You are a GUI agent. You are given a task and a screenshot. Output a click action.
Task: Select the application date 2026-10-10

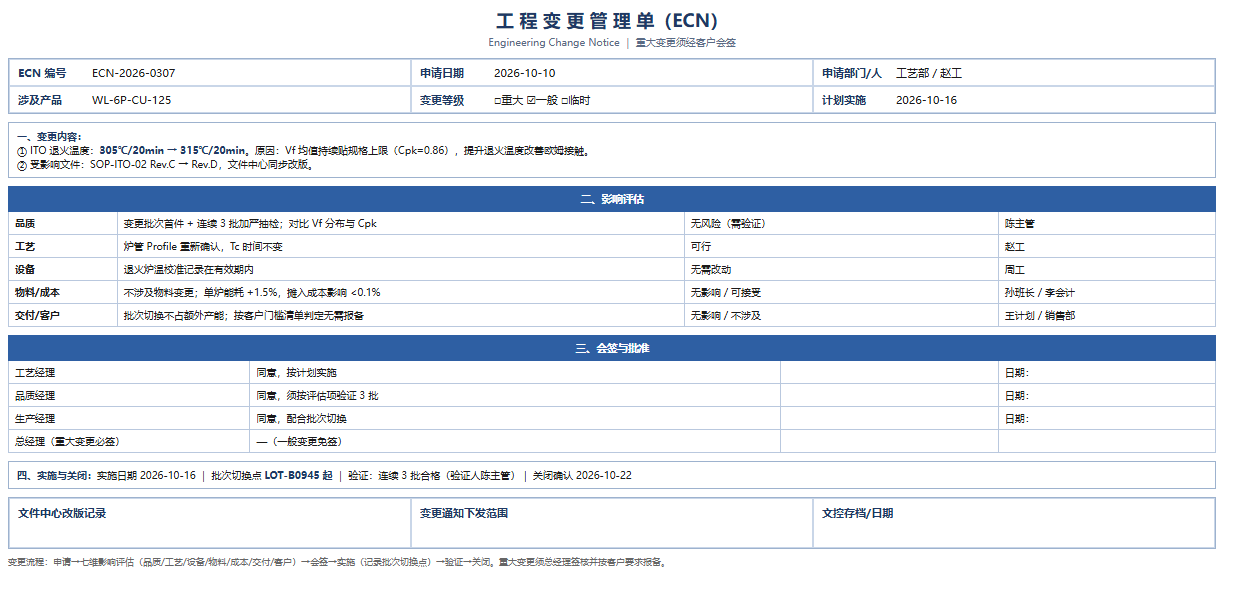point(524,73)
